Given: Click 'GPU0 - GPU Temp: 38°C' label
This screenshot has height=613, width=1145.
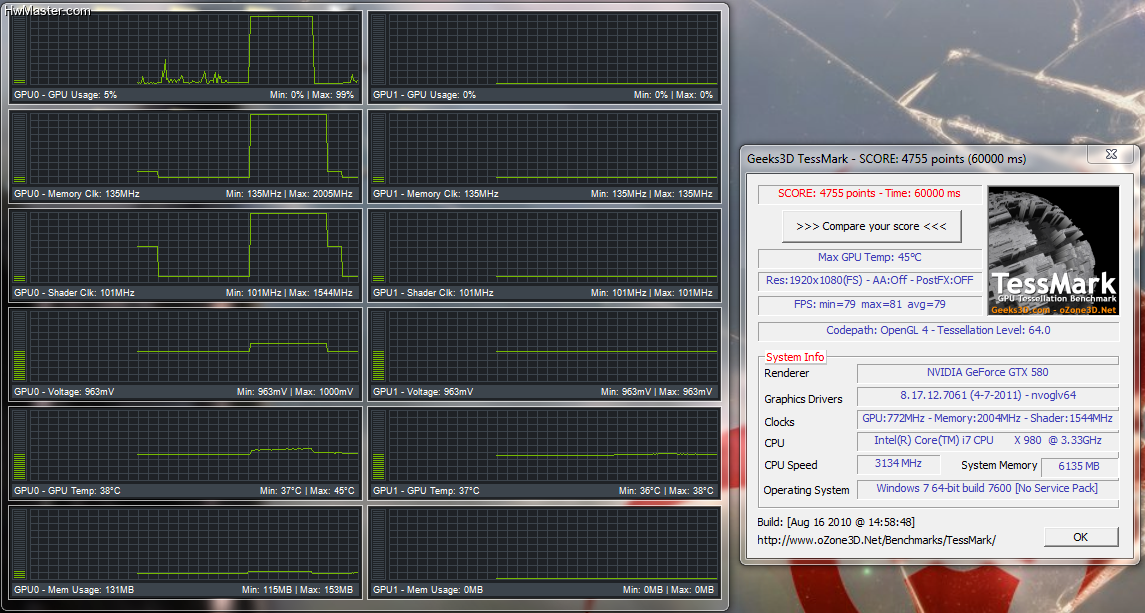Looking at the screenshot, I should (x=67, y=491).
